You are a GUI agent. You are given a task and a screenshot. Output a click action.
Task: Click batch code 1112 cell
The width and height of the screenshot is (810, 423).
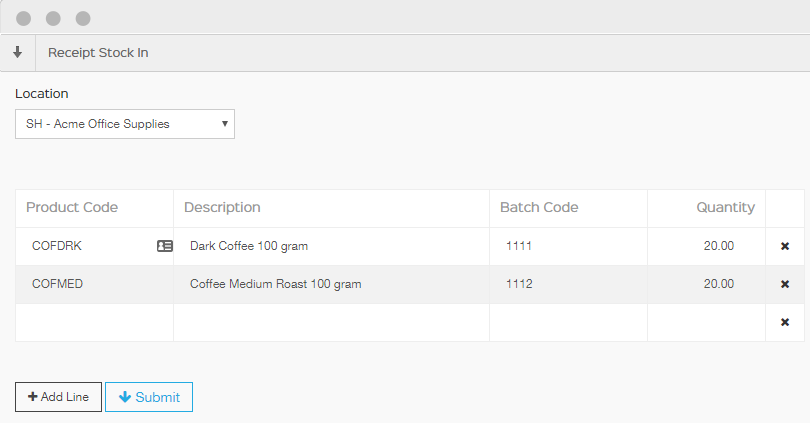567,284
